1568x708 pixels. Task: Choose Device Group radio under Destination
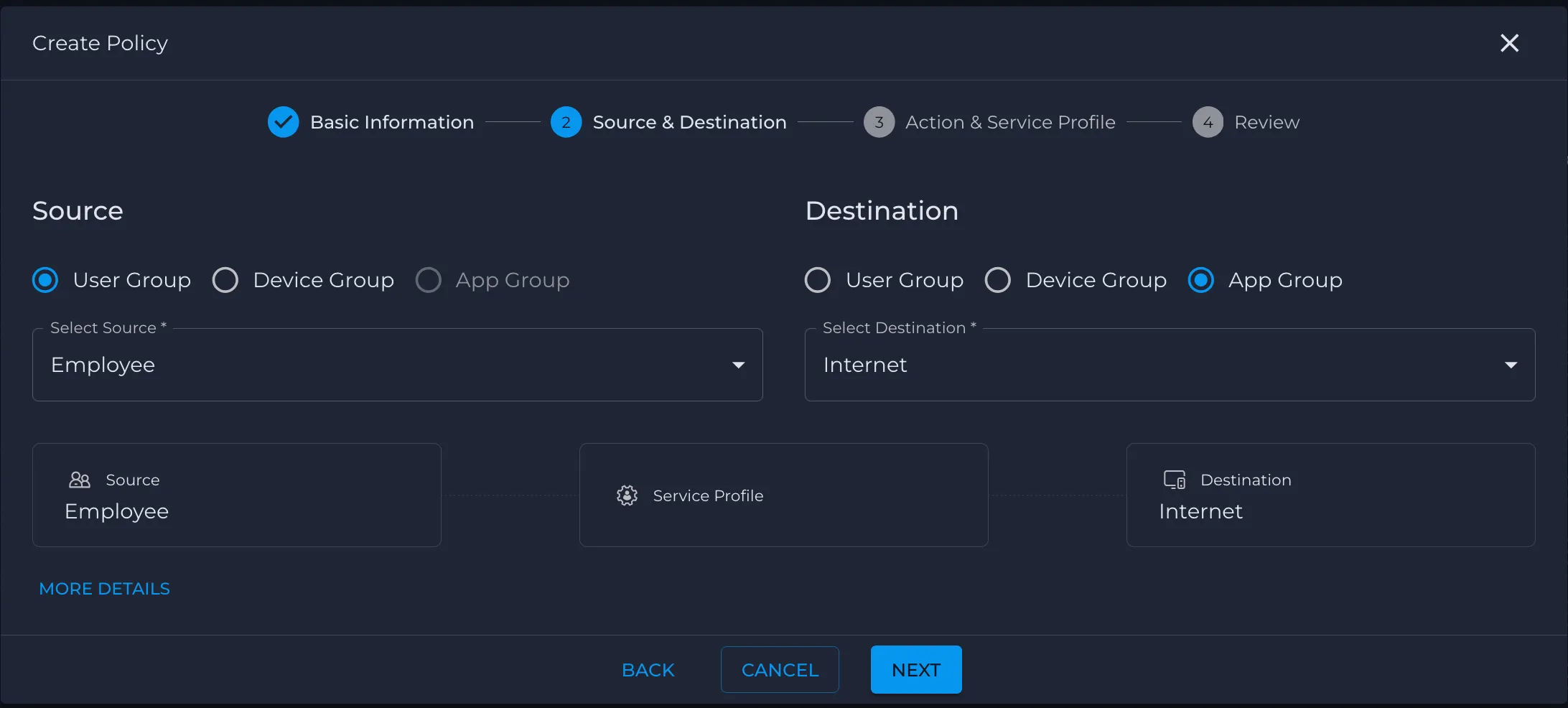pyautogui.click(x=998, y=280)
